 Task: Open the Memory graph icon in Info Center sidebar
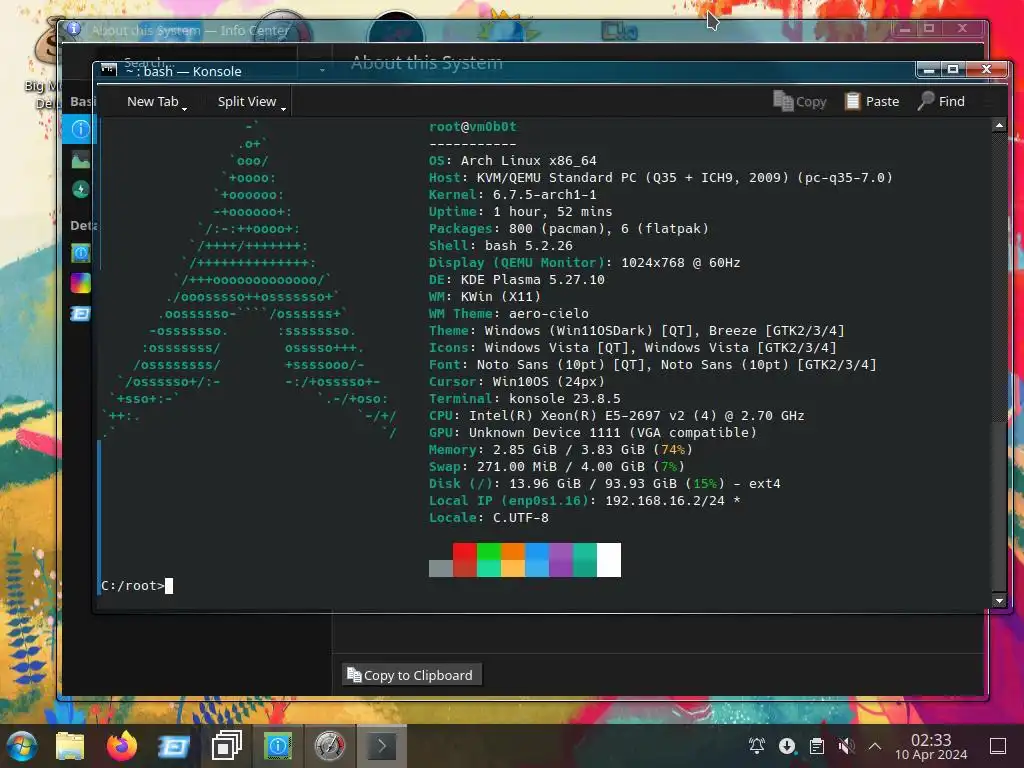point(80,159)
